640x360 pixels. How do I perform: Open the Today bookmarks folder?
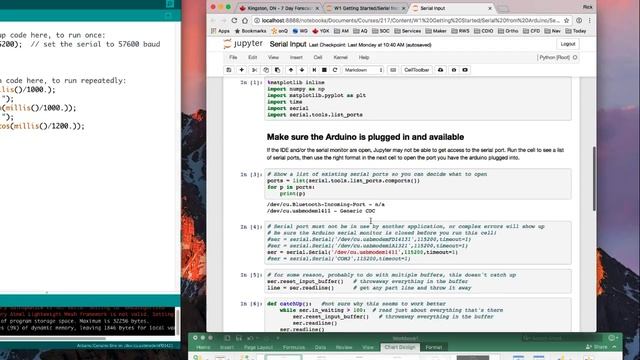point(576,31)
